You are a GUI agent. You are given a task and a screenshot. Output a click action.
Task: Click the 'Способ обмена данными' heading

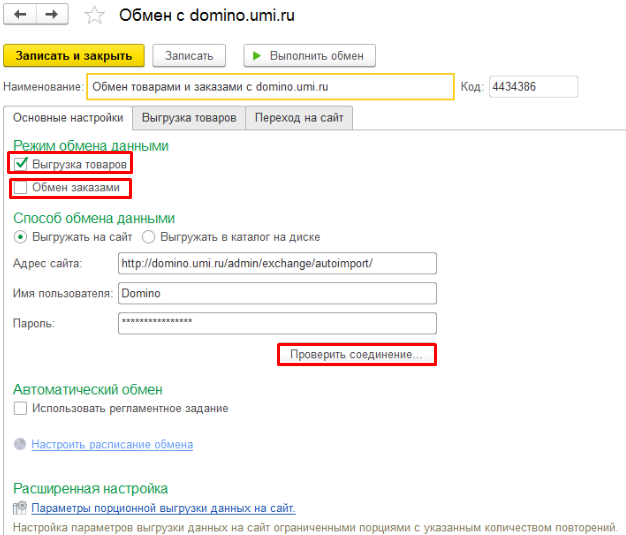(94, 218)
